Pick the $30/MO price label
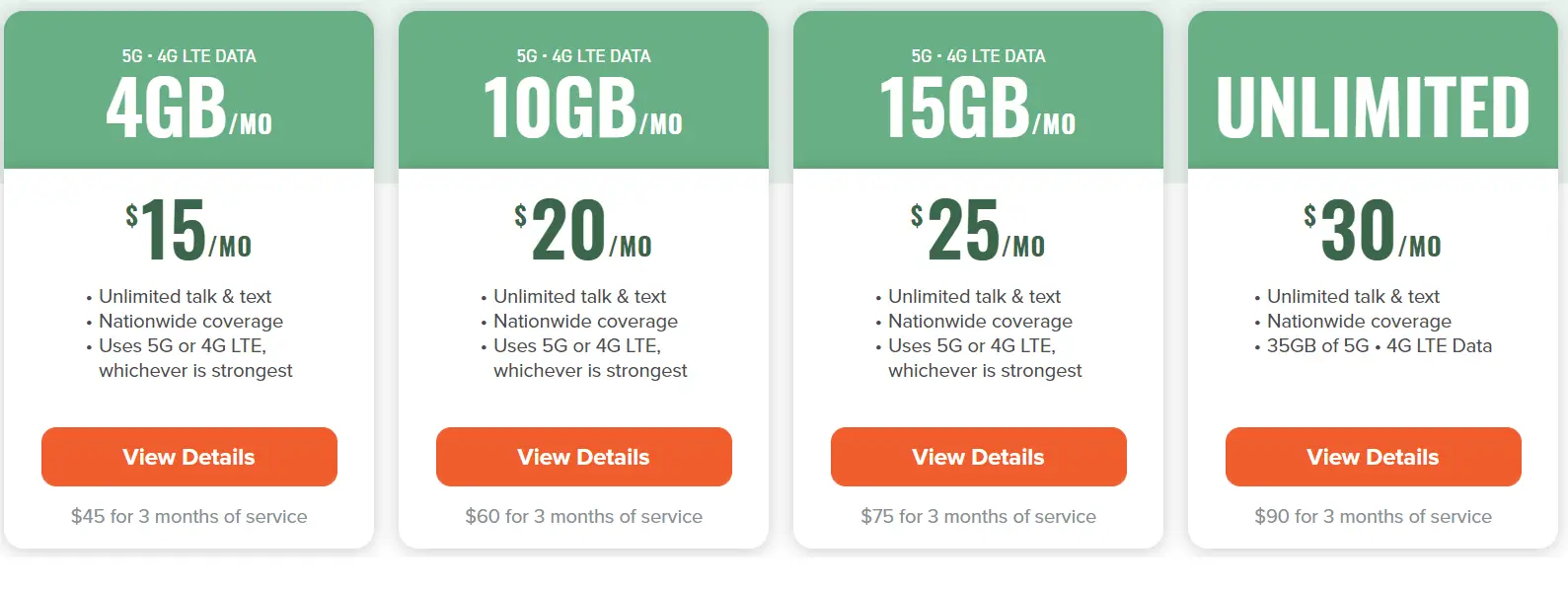The height and width of the screenshot is (589, 1568). [1373, 230]
